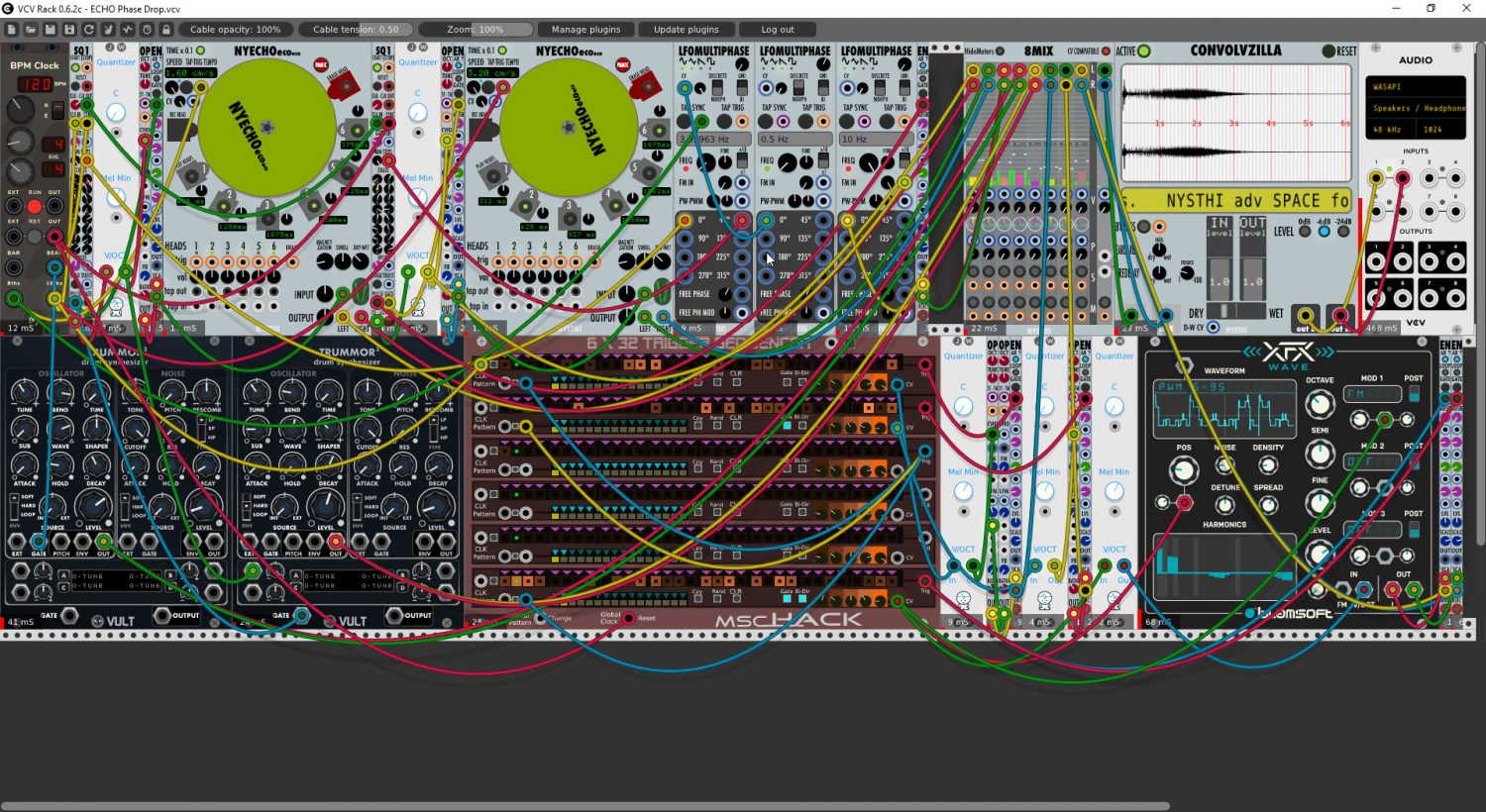Click the XFX Wave OCTAVE knob

tap(1320, 404)
